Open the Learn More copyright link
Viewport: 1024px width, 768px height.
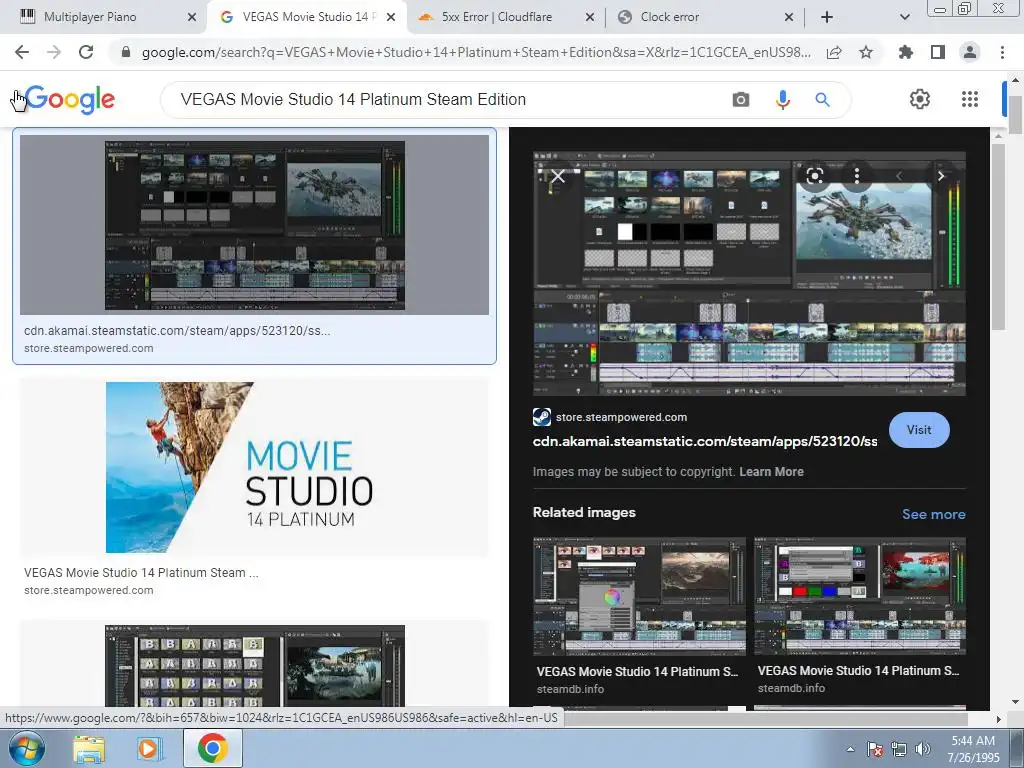coord(771,472)
